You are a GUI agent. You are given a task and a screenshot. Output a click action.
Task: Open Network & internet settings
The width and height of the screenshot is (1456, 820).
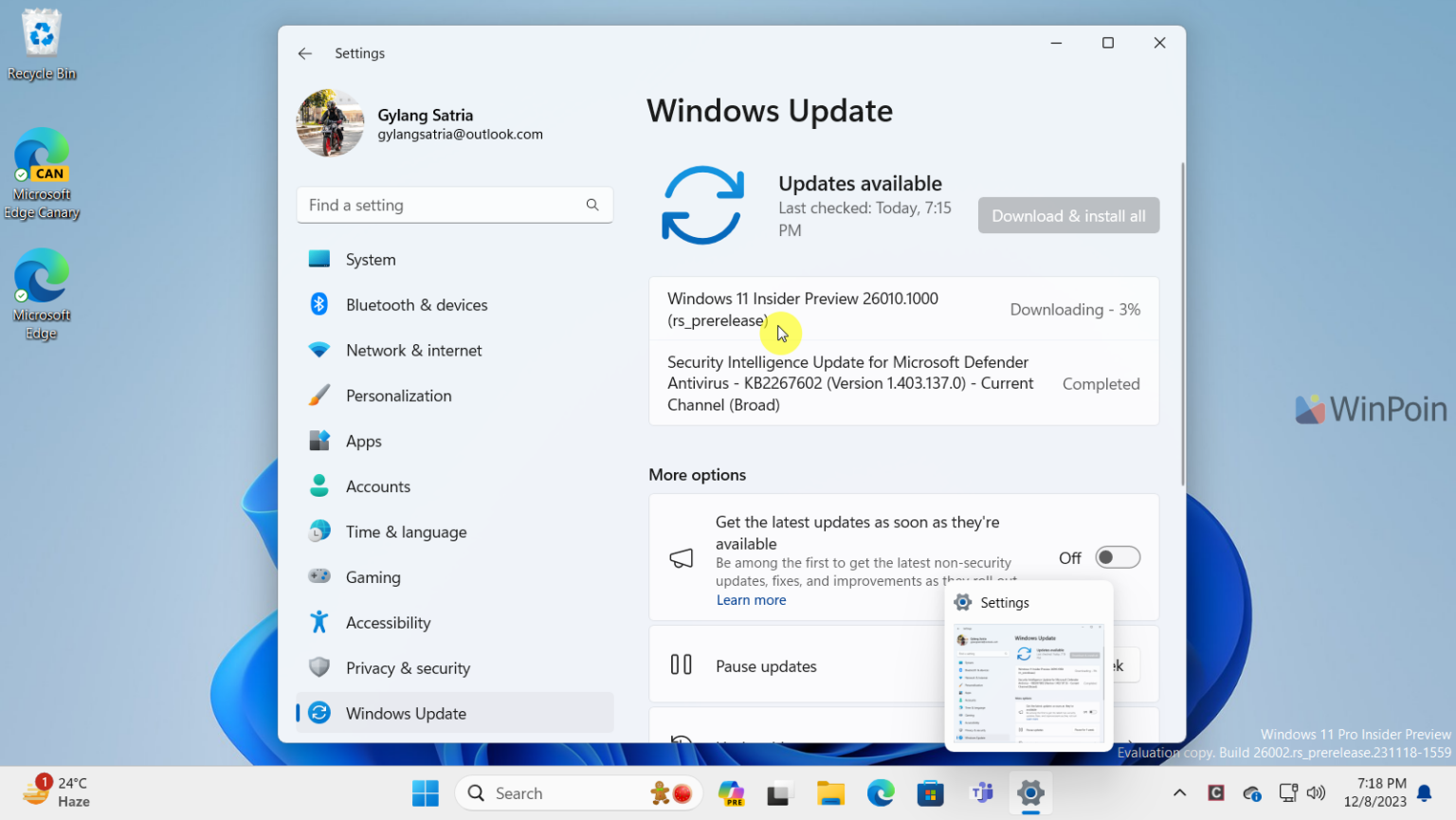pyautogui.click(x=413, y=350)
